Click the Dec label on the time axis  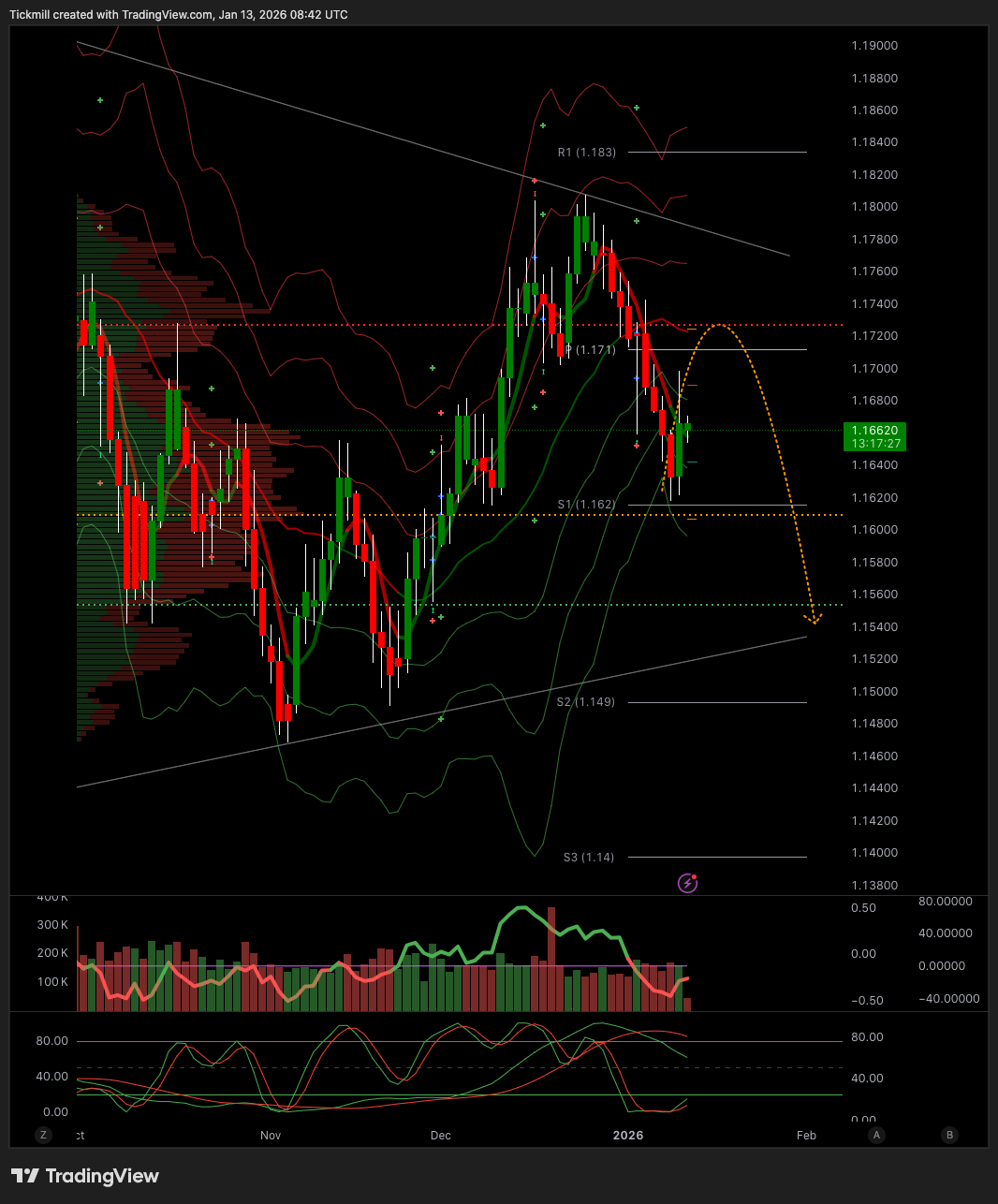(x=440, y=1135)
